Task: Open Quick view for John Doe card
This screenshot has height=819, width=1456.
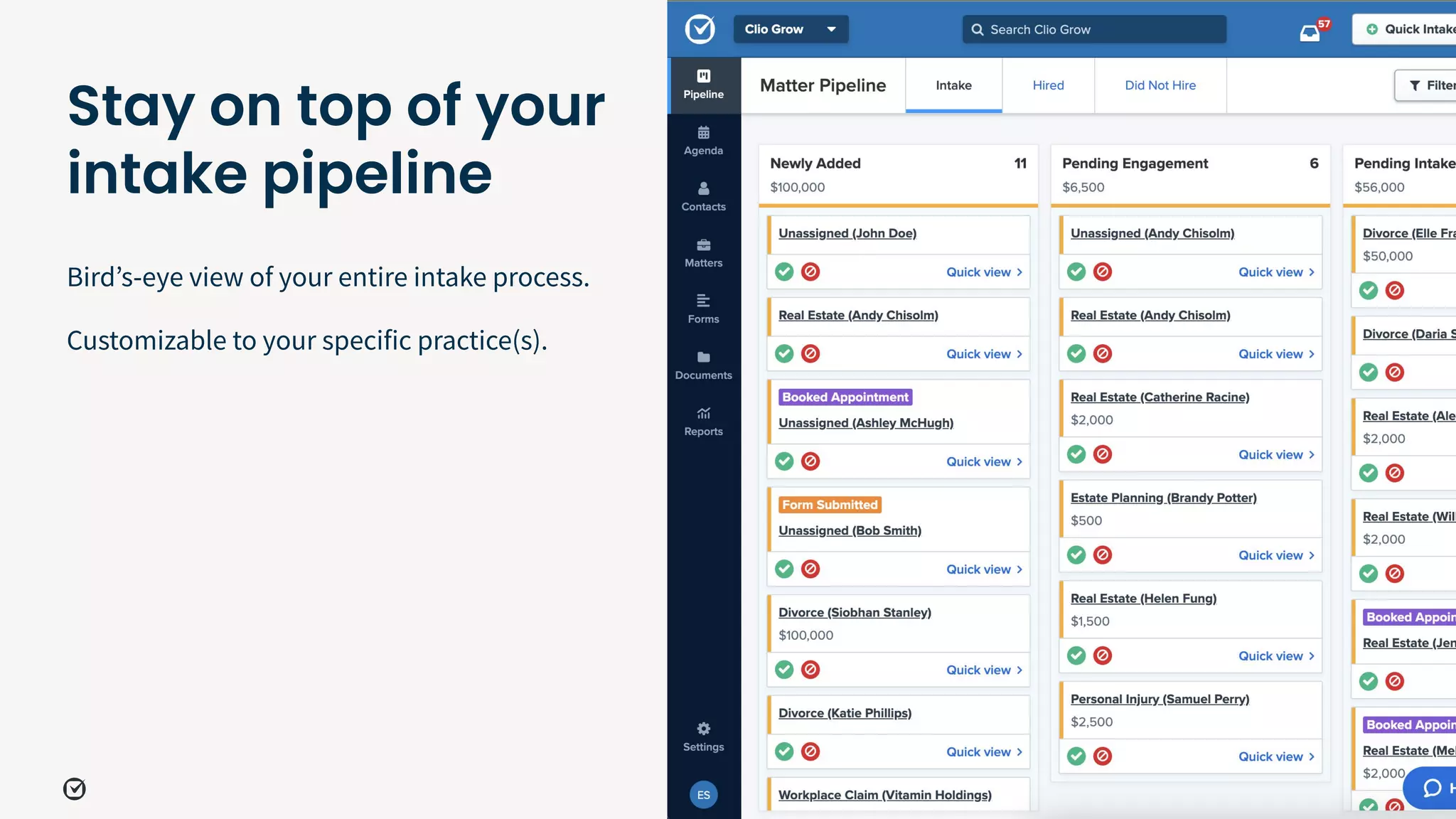Action: [x=984, y=272]
